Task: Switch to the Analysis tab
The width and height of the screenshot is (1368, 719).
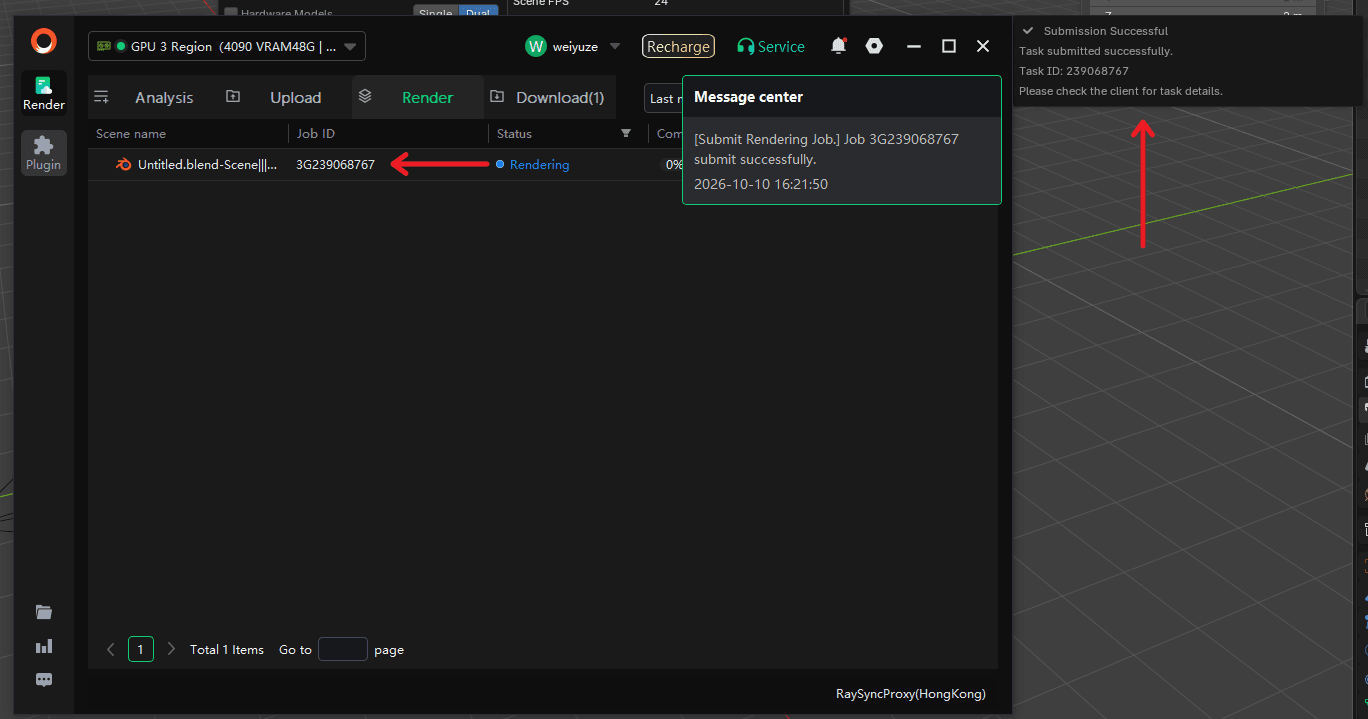Action: tap(164, 97)
